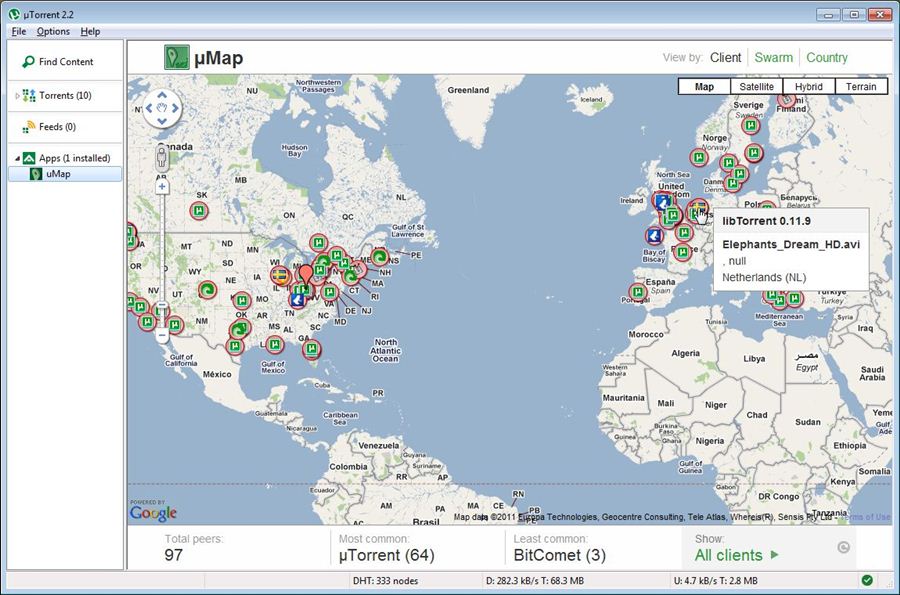Click the upload speed U: 4.7 kB/s status
Screen dimensions: 900x595
coord(715,581)
